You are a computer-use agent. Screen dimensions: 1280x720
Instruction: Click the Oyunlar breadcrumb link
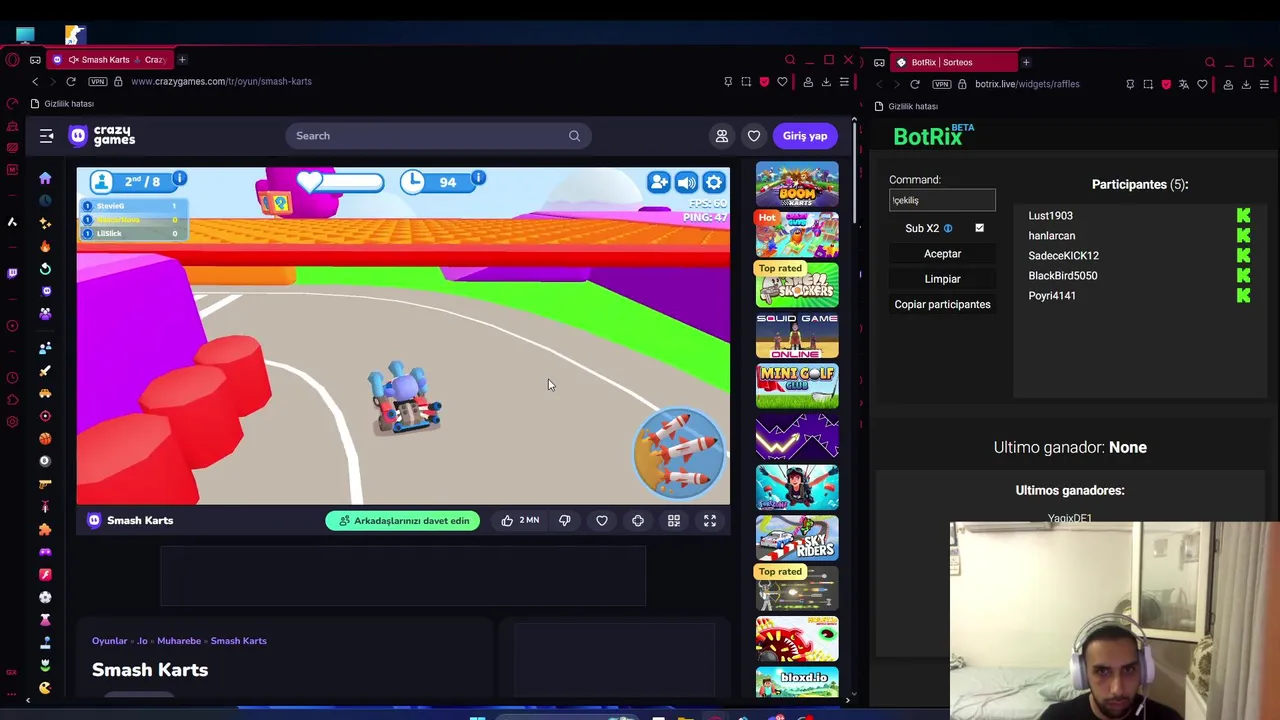[109, 641]
